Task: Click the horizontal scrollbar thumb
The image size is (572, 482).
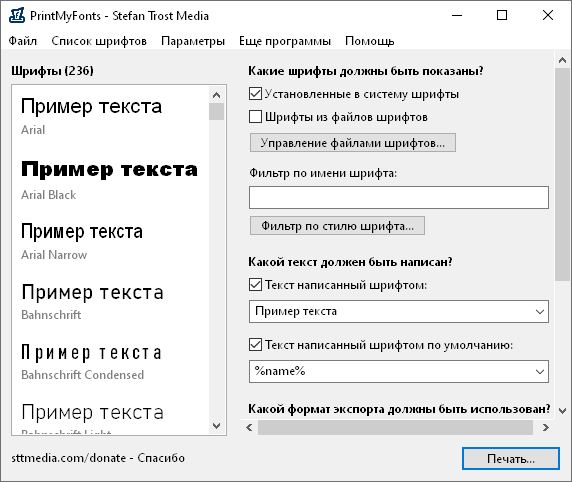Action: [x=395, y=427]
